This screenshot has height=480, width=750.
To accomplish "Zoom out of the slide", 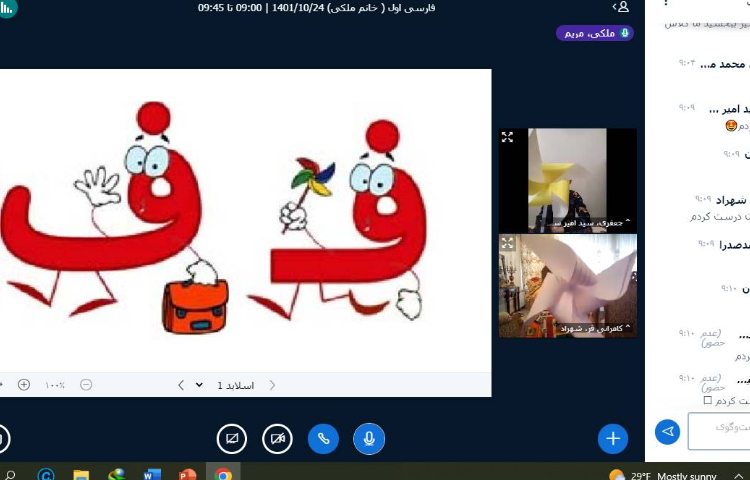I will click(86, 384).
